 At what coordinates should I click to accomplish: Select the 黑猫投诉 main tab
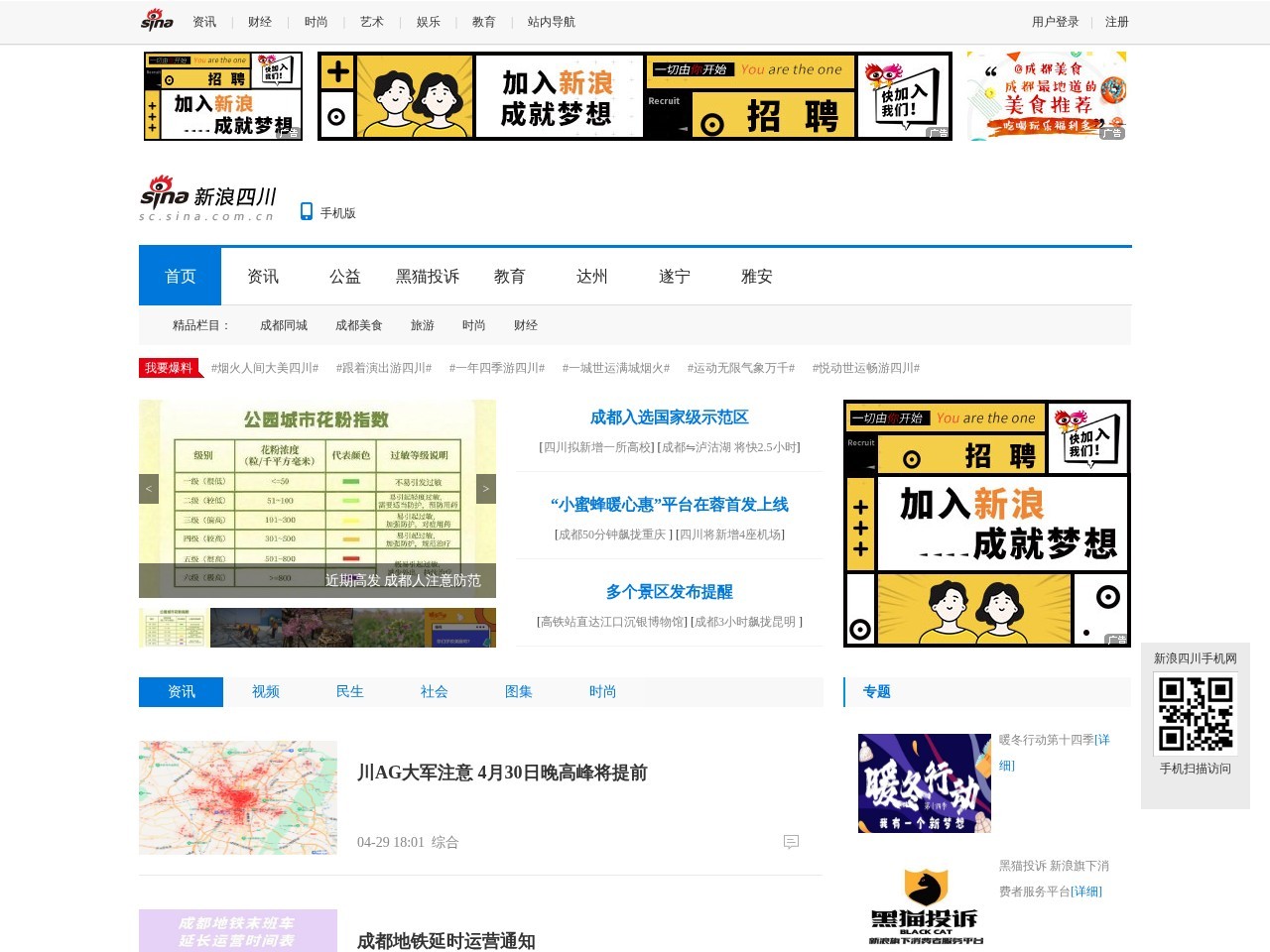click(428, 277)
